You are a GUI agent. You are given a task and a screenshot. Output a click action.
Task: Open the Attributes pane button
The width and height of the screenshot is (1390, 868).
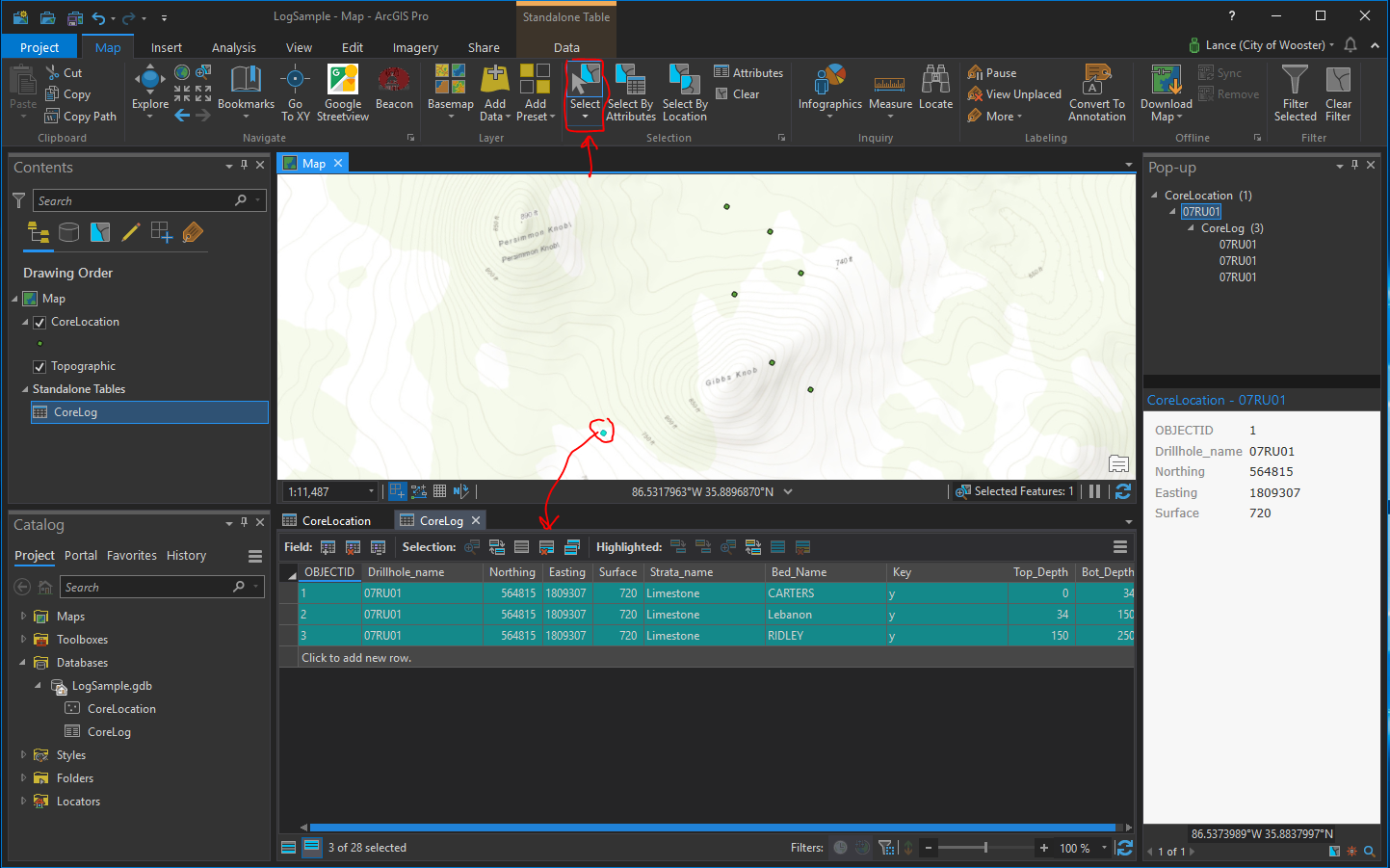pyautogui.click(x=748, y=72)
